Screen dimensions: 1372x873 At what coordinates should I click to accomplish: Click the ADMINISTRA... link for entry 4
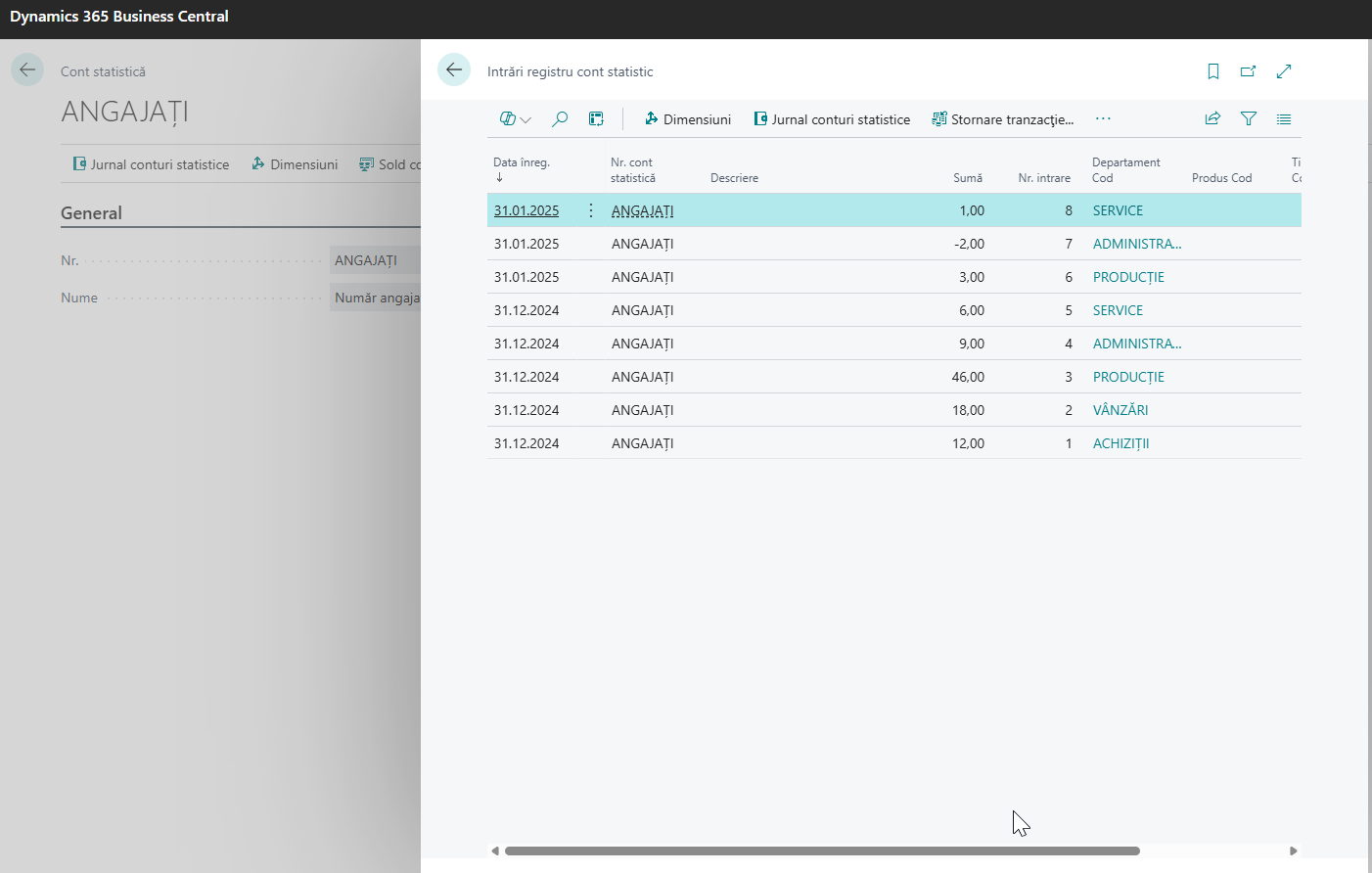click(x=1137, y=344)
